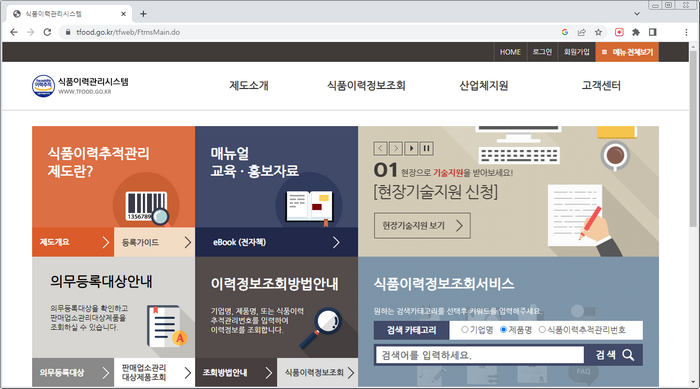This screenshot has width=700, height=389.
Task: Click the site info lock icon
Action: click(68, 32)
